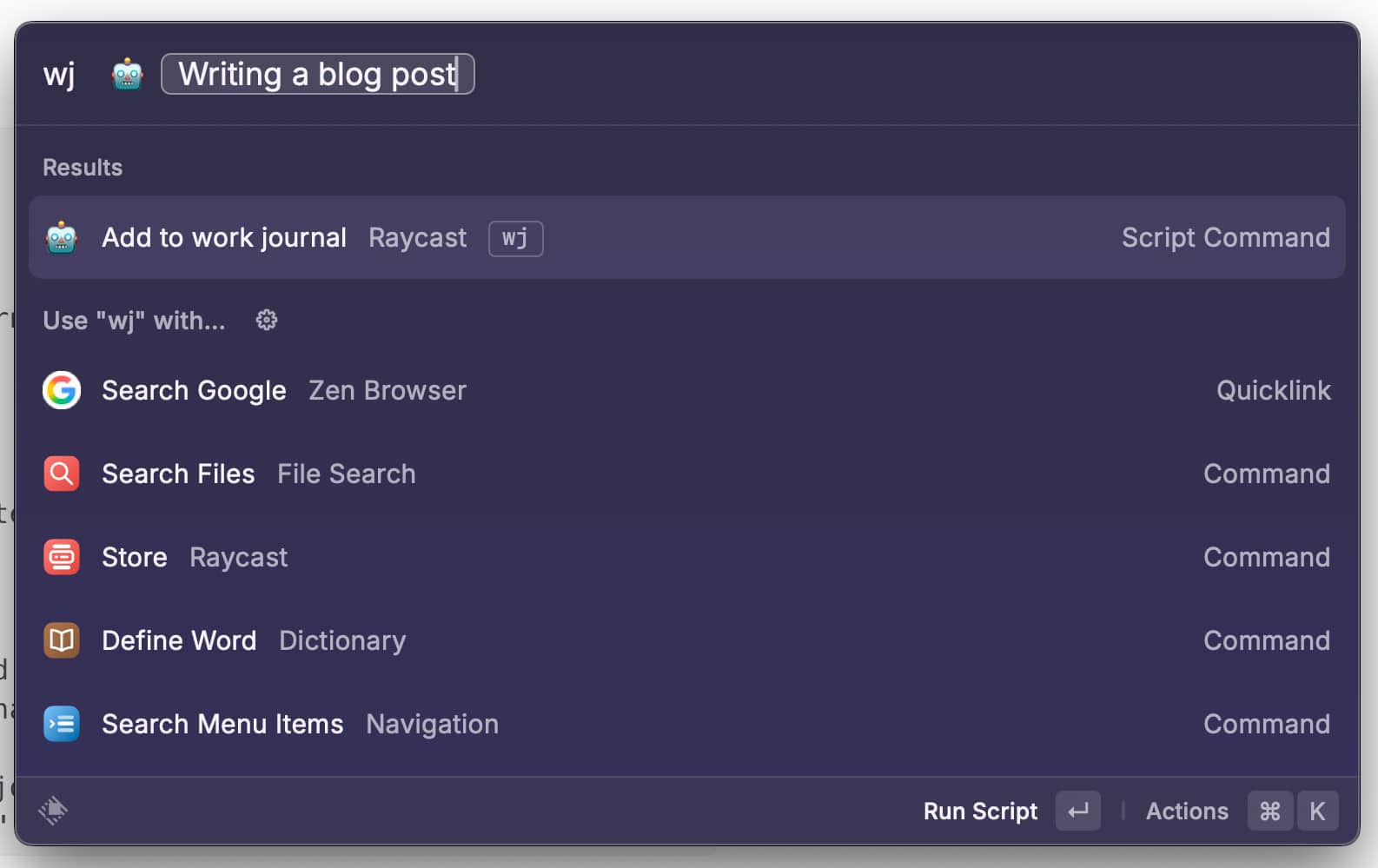Viewport: 1378px width, 868px height.
Task: Click the wj alias badge
Action: [x=515, y=238]
